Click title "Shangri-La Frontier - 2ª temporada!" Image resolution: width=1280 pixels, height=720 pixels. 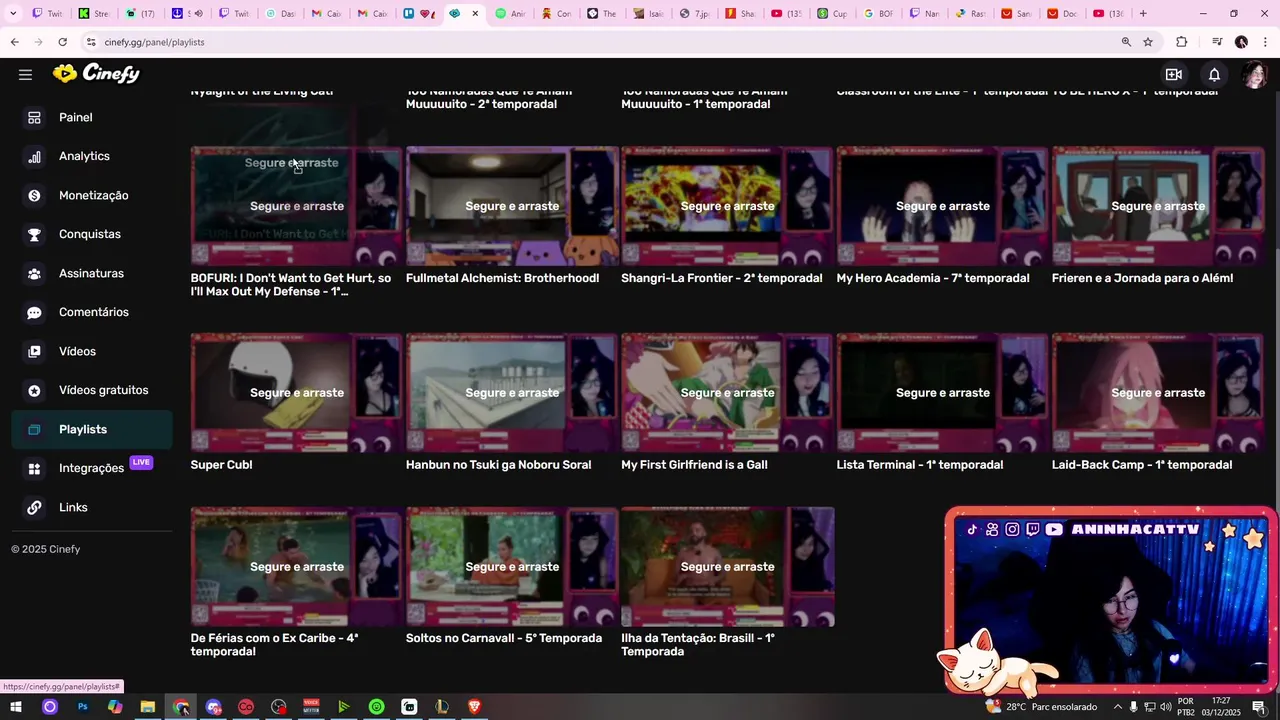pos(722,278)
